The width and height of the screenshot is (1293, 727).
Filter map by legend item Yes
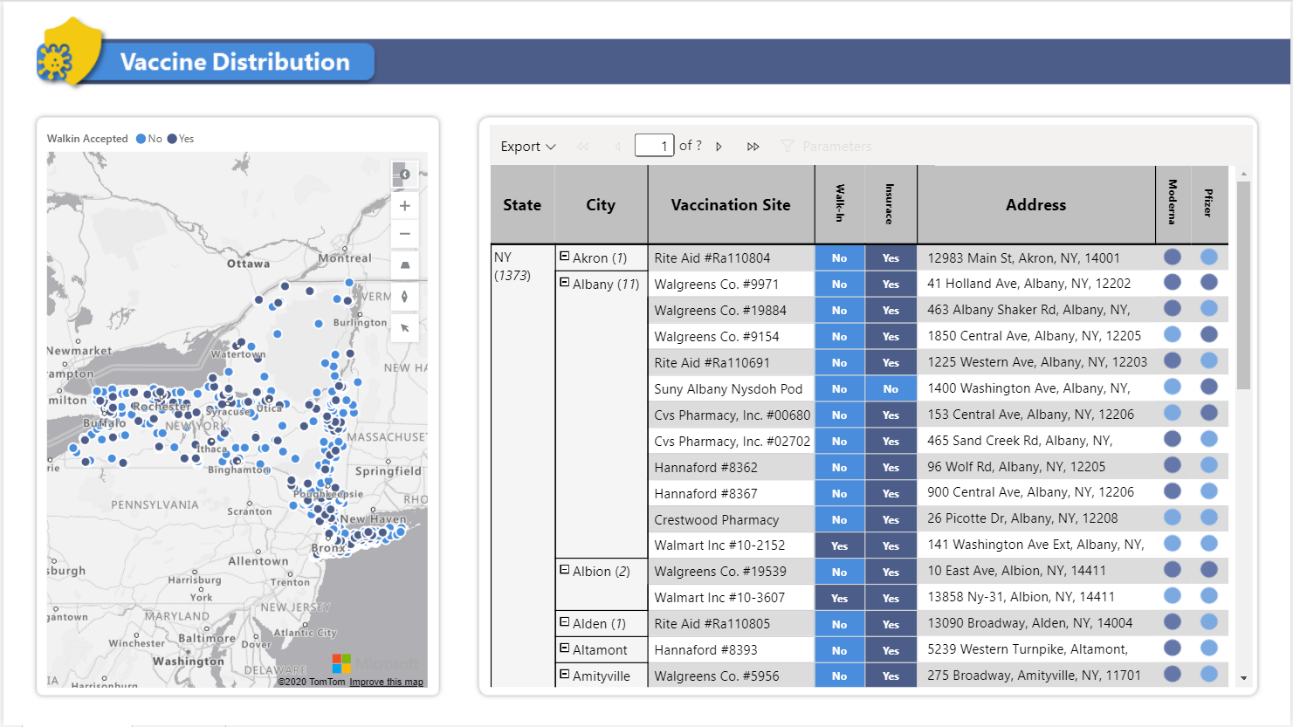181,139
